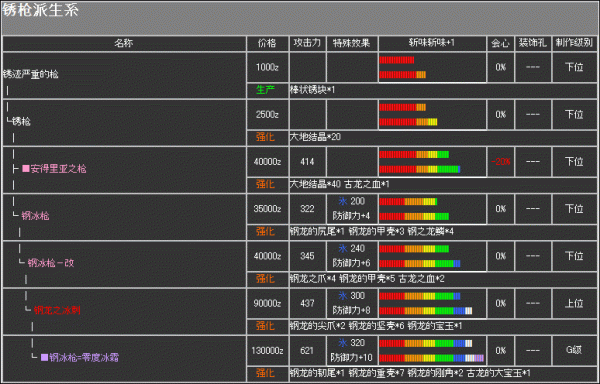
Task: Click the sharpness bar of 钢冰枪=零度冰霜
Action: [432, 351]
